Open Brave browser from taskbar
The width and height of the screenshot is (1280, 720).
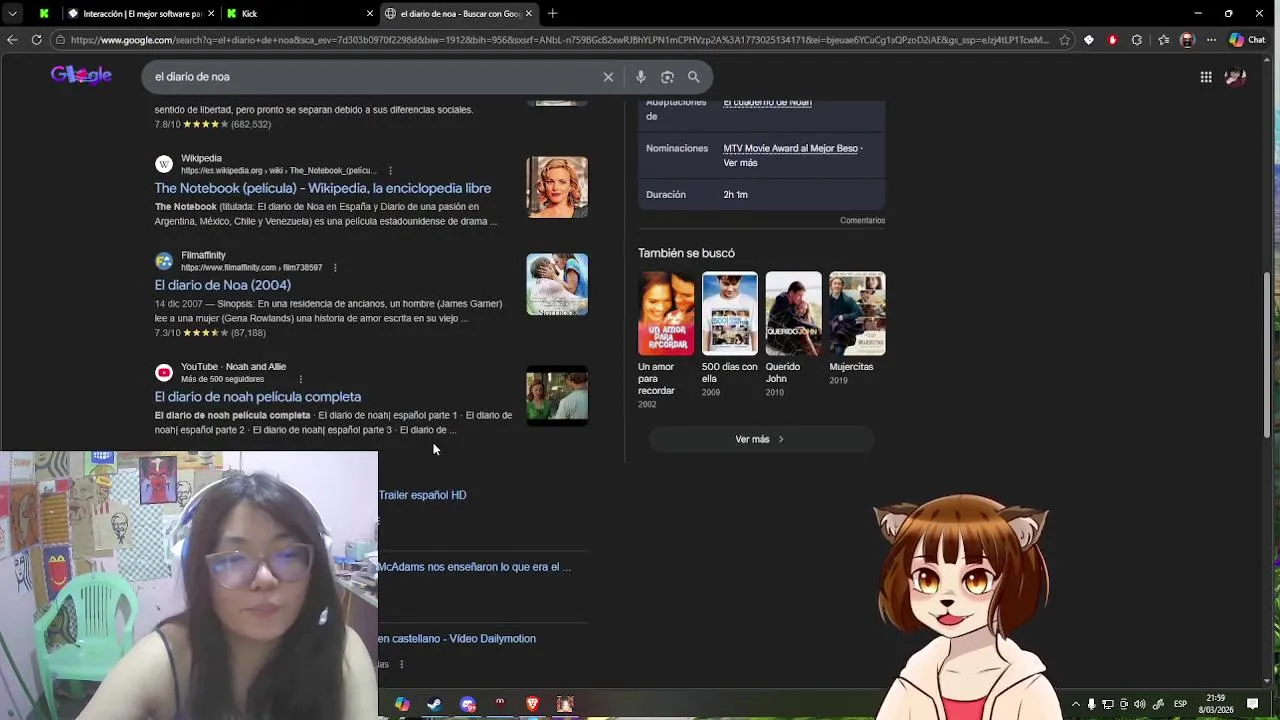[x=532, y=704]
